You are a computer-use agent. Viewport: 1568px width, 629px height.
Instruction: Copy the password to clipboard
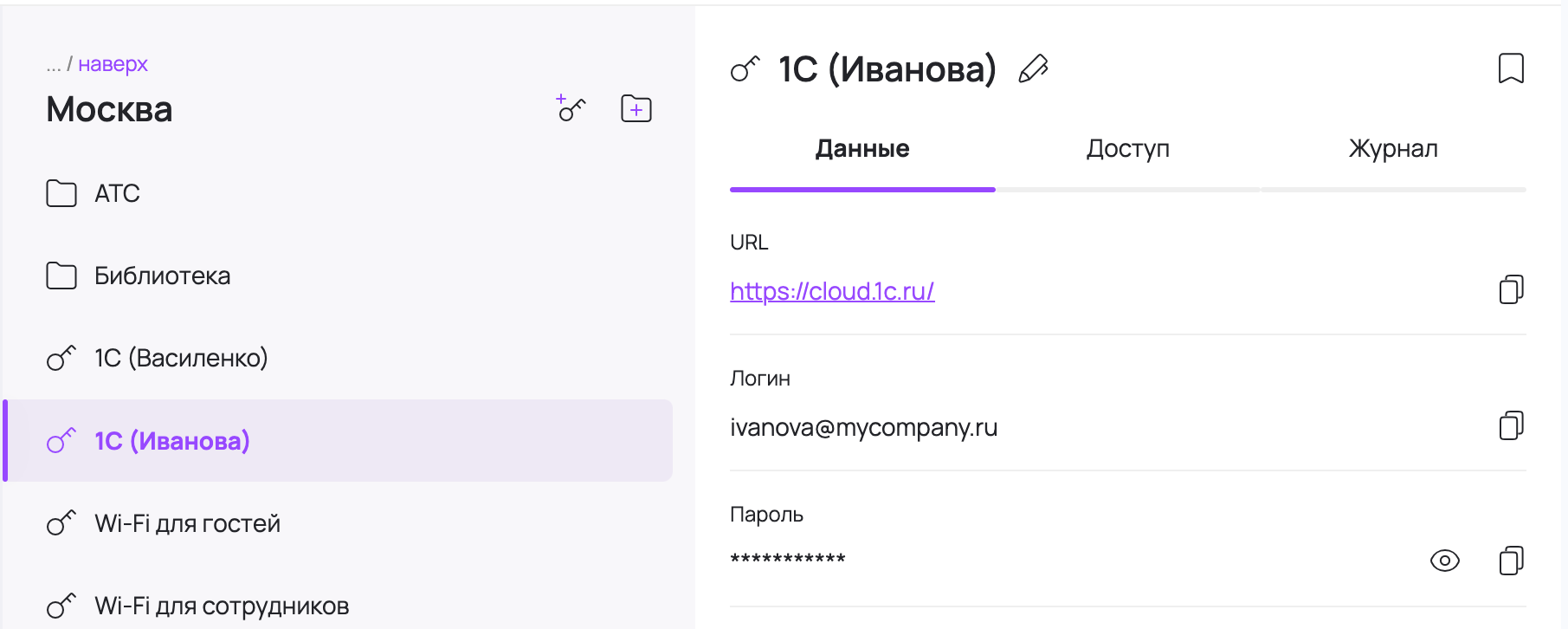1511,561
